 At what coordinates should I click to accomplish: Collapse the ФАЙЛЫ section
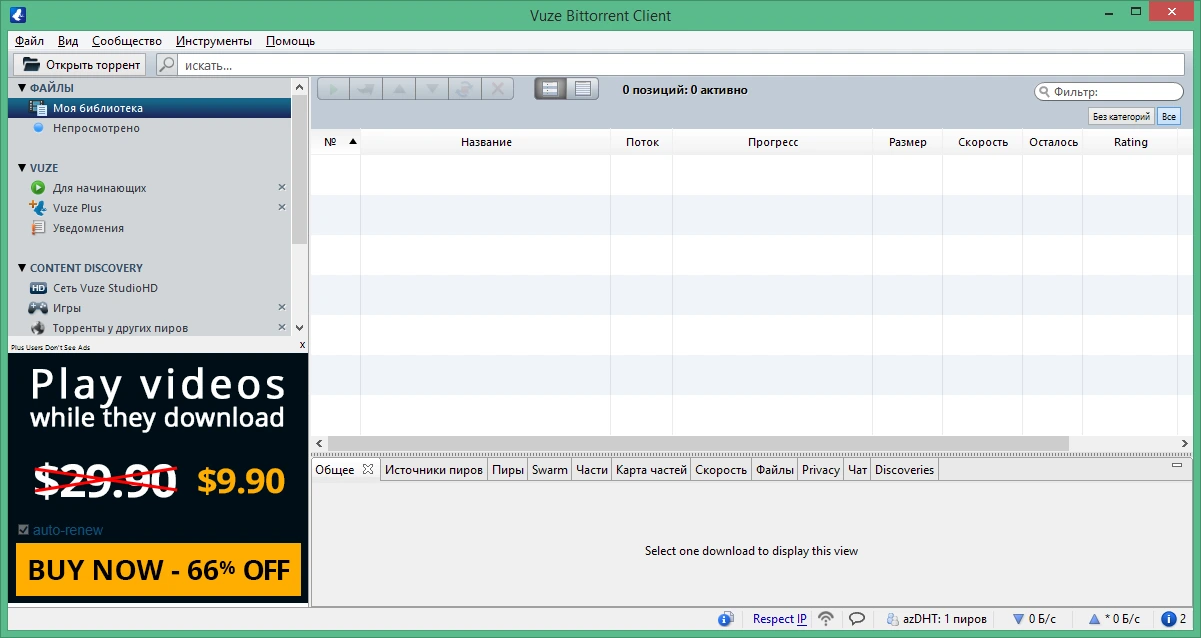(x=22, y=88)
